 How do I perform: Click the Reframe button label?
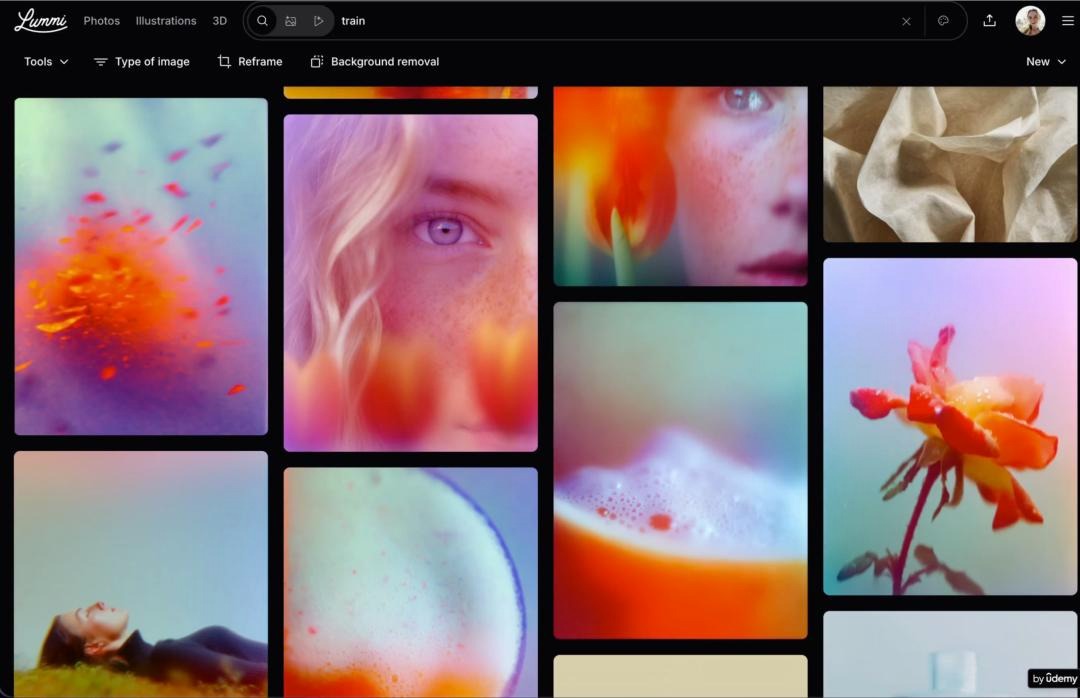(260, 61)
